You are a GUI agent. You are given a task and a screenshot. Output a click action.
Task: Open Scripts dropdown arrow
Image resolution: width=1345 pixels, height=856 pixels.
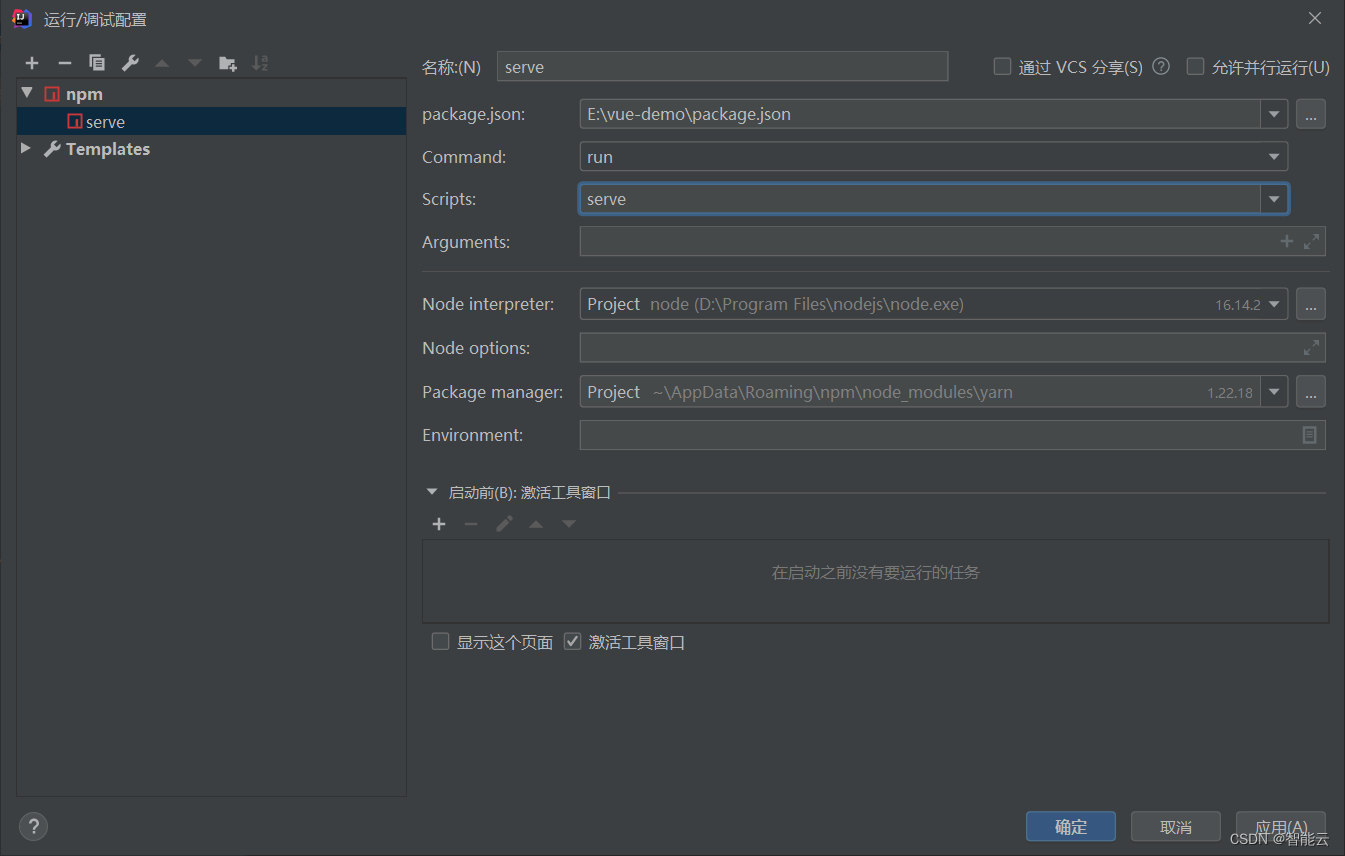[x=1274, y=199]
